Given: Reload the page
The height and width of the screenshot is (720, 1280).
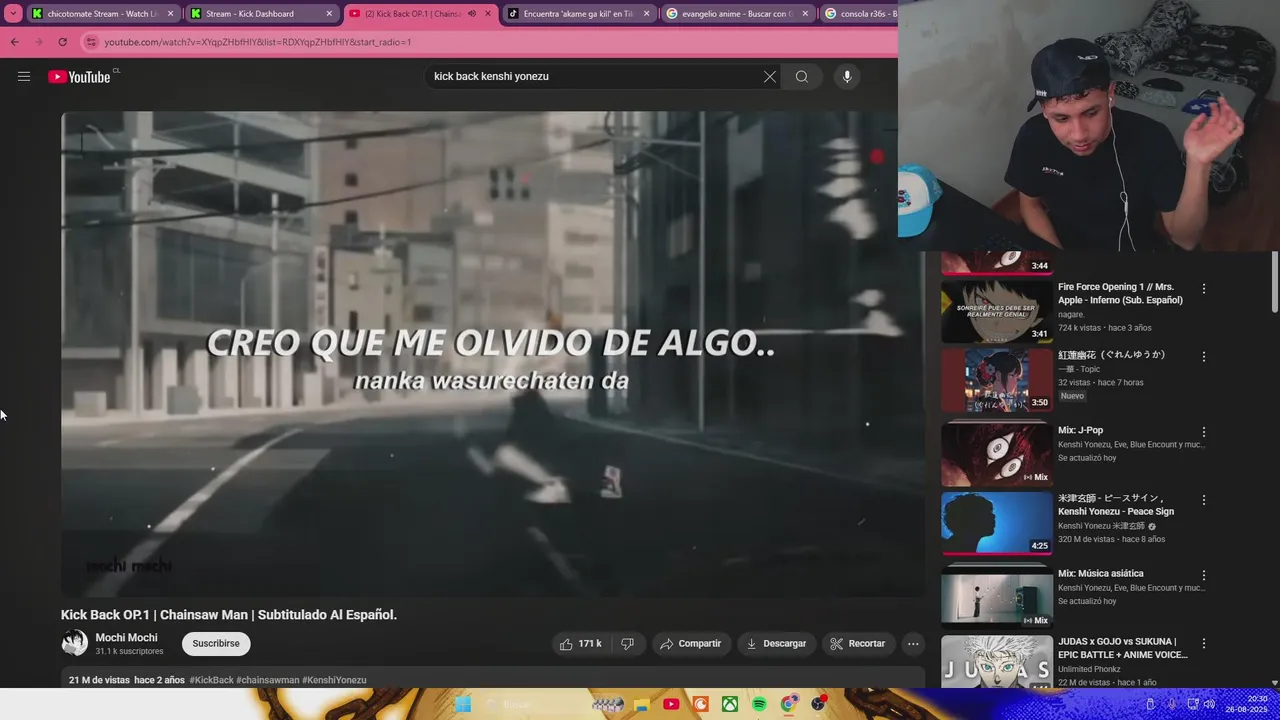Looking at the screenshot, I should [62, 42].
